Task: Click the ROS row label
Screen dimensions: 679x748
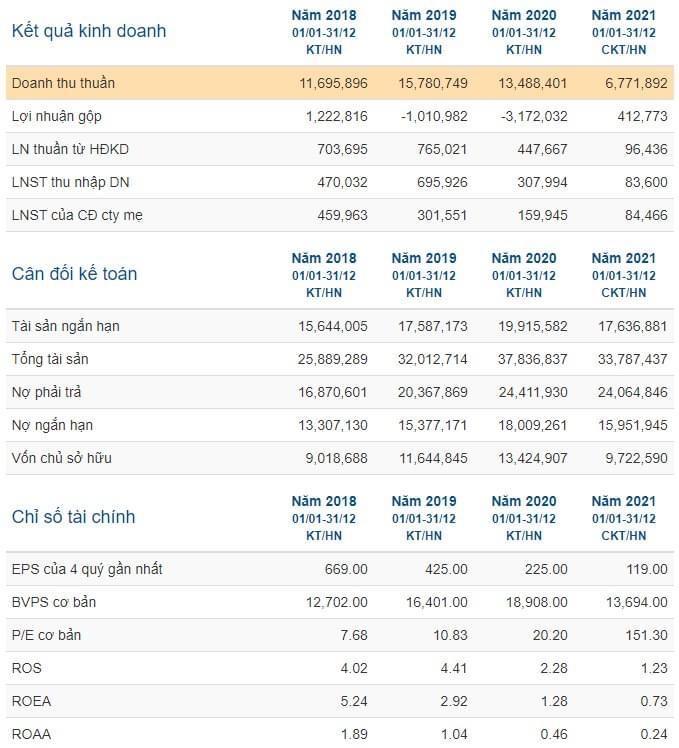Action: coord(27,668)
